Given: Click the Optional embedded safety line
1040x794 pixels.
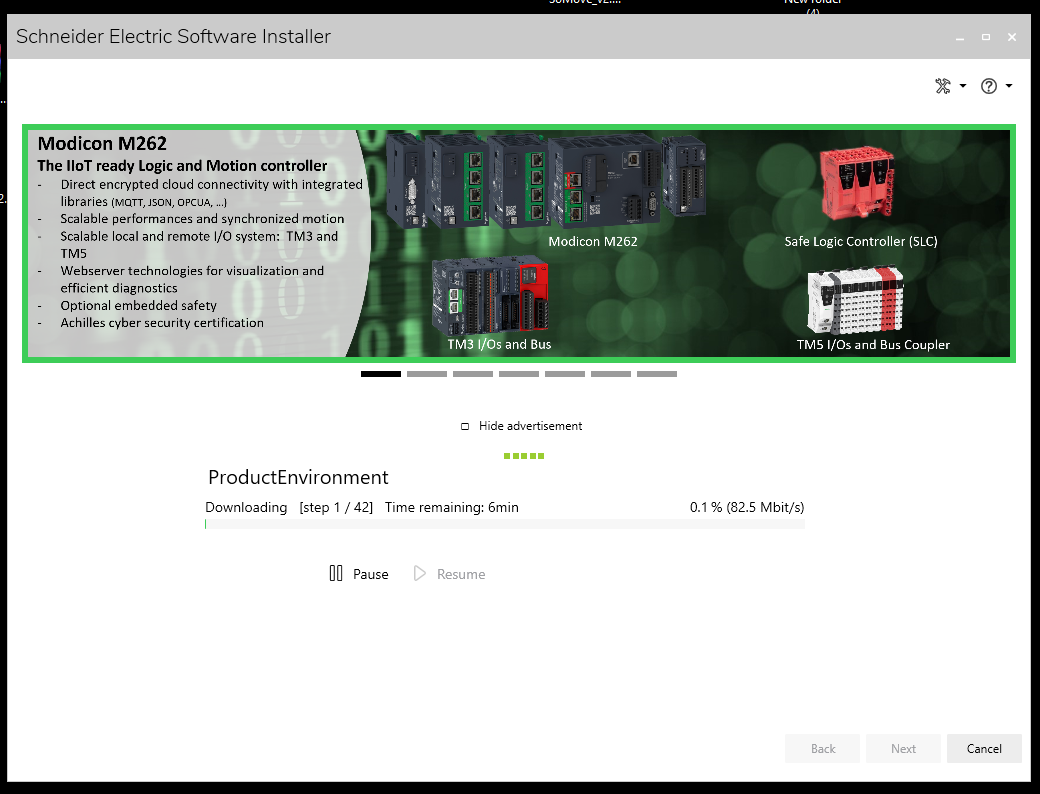Looking at the screenshot, I should coord(139,306).
